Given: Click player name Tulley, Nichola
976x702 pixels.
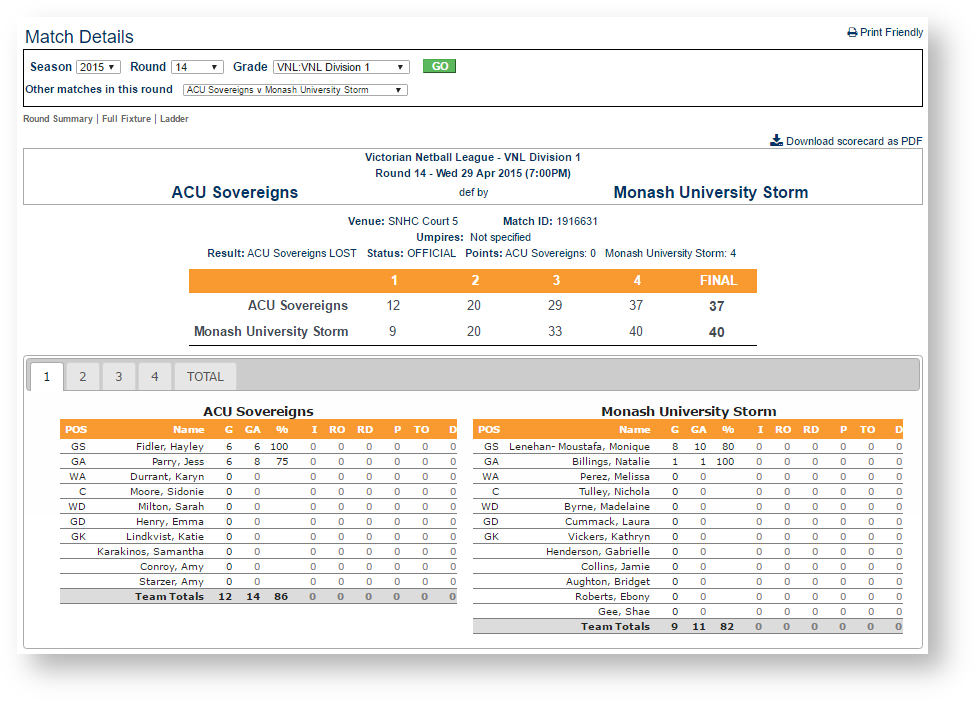Looking at the screenshot, I should click(614, 492).
